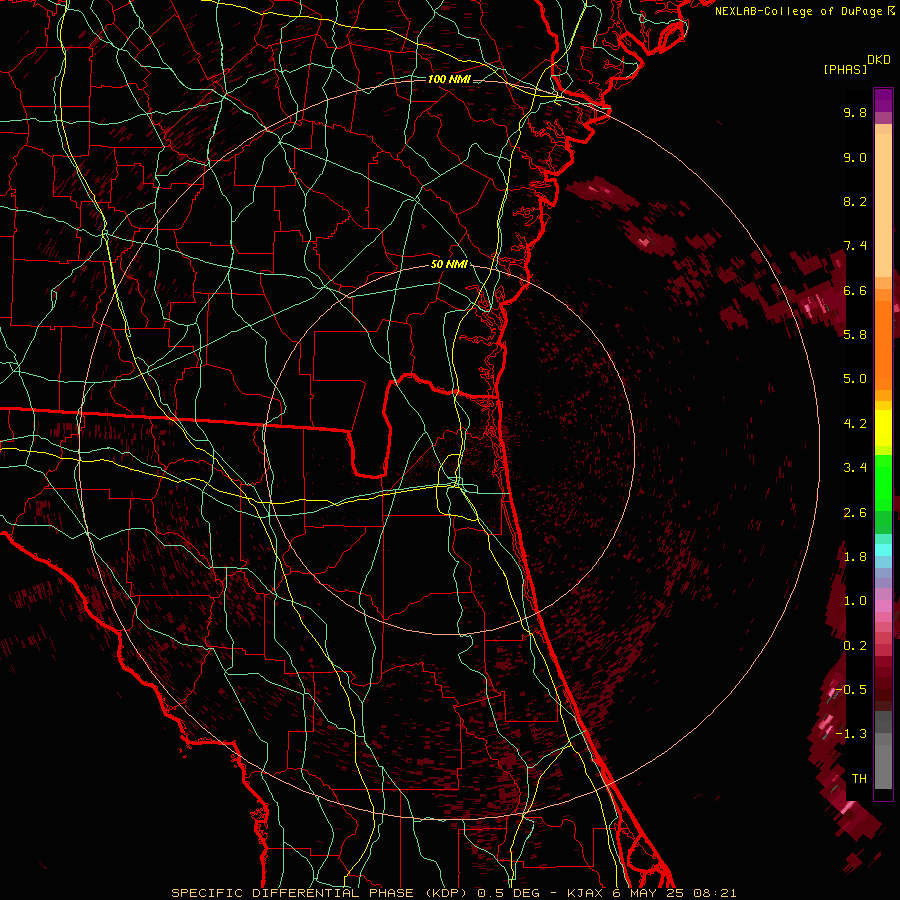
Task: Select the -1.3 scale label
Action: 851,734
